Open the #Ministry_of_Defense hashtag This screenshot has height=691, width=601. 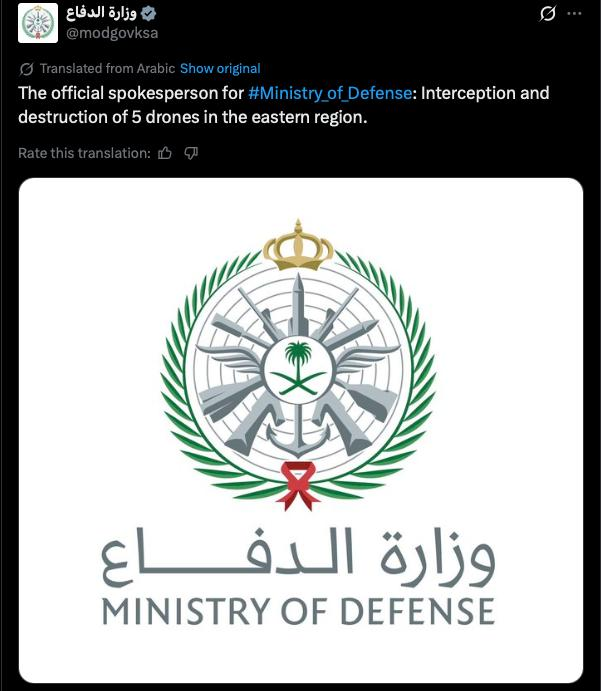(x=330, y=94)
